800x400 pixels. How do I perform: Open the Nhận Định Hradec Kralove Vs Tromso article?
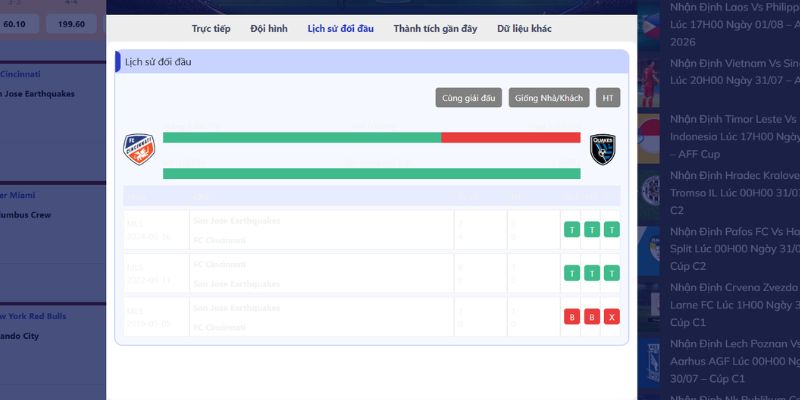click(735, 192)
